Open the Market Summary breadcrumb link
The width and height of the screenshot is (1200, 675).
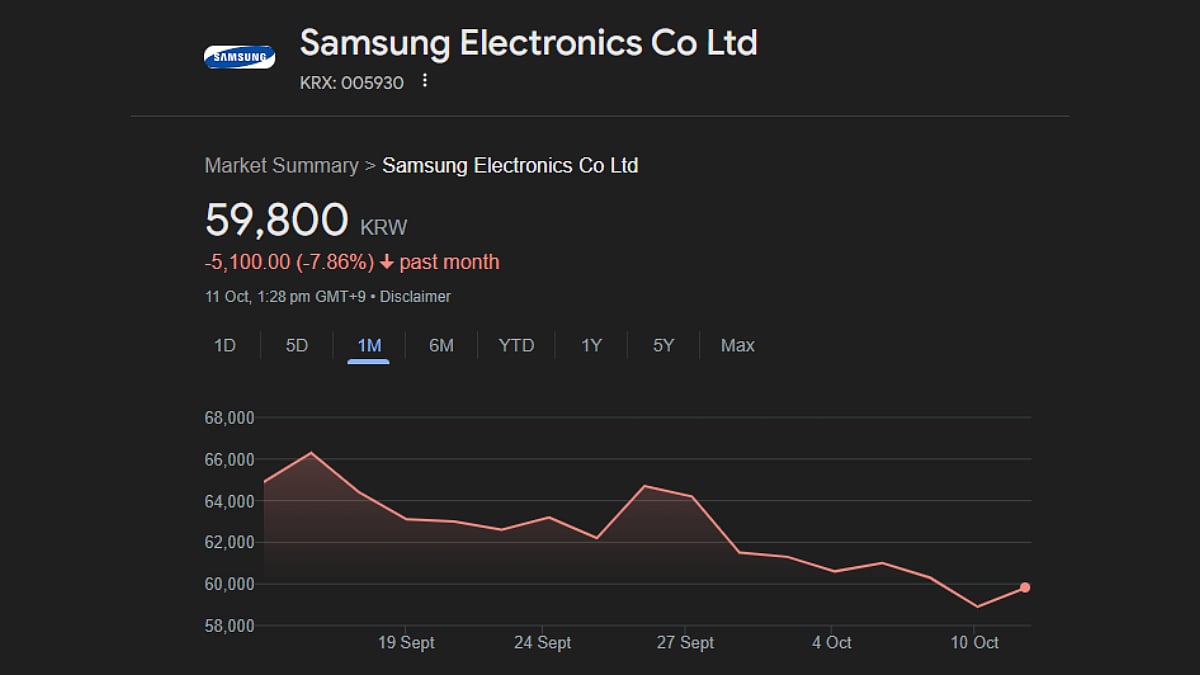(281, 166)
